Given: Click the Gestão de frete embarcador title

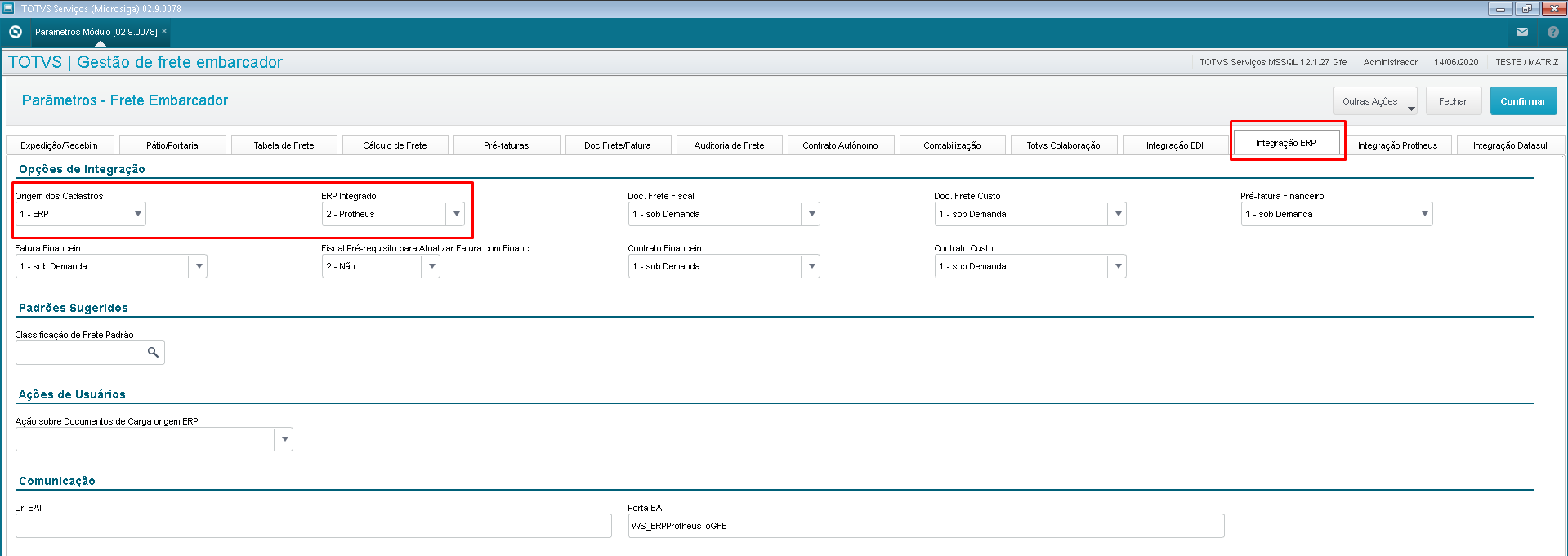Looking at the screenshot, I should 180,62.
